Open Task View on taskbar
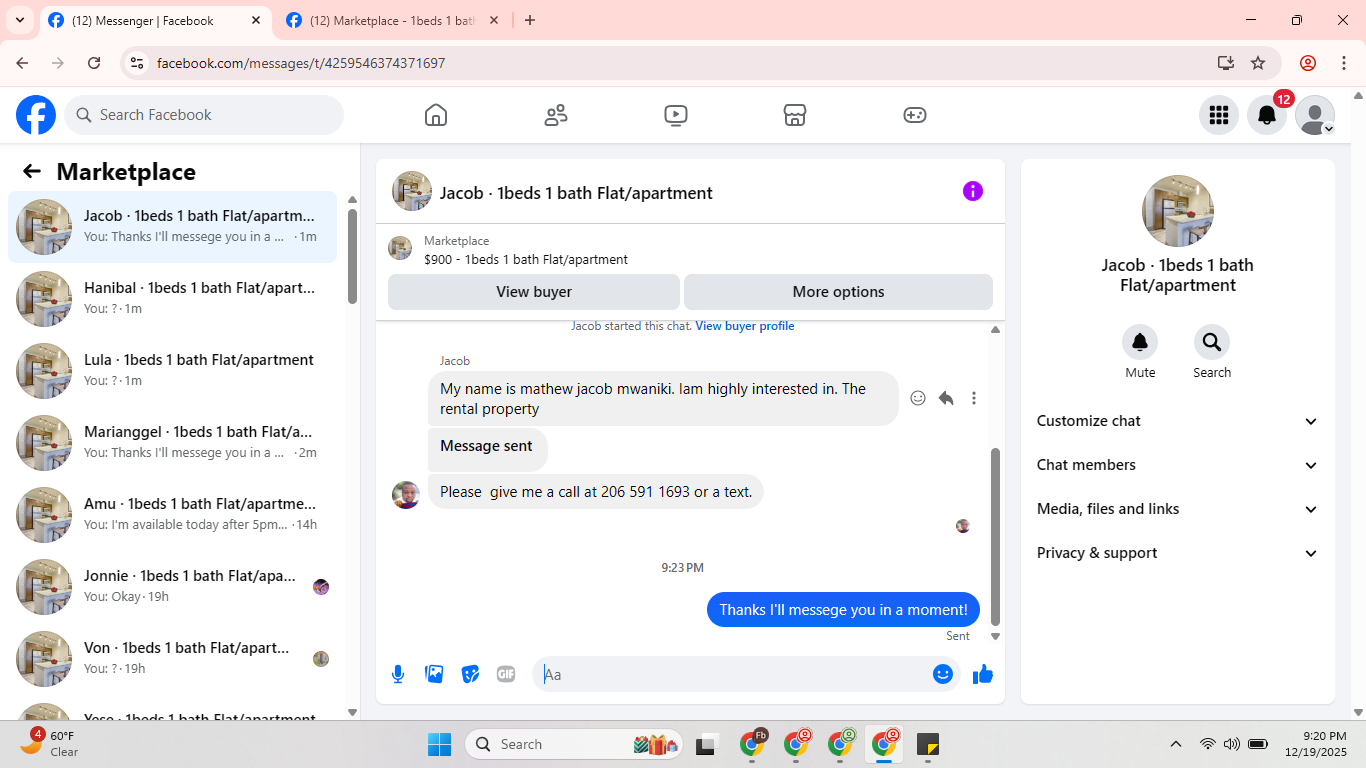This screenshot has height=768, width=1366. (x=709, y=744)
